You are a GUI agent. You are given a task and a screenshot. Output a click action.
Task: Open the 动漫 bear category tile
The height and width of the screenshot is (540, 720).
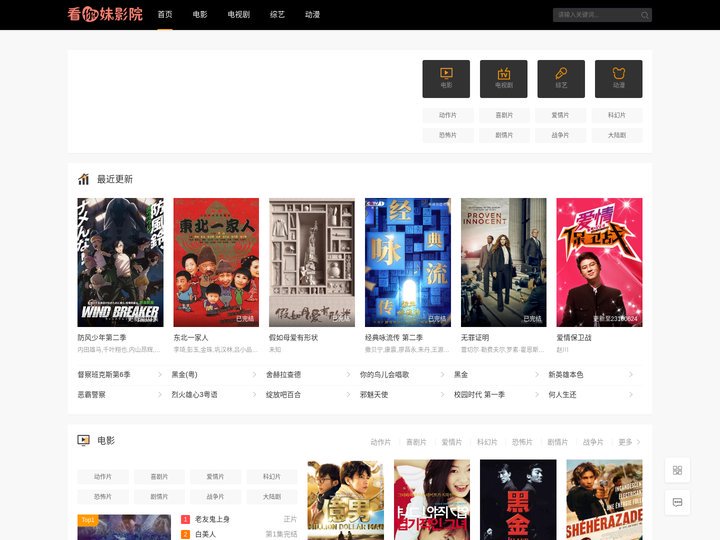tap(619, 79)
